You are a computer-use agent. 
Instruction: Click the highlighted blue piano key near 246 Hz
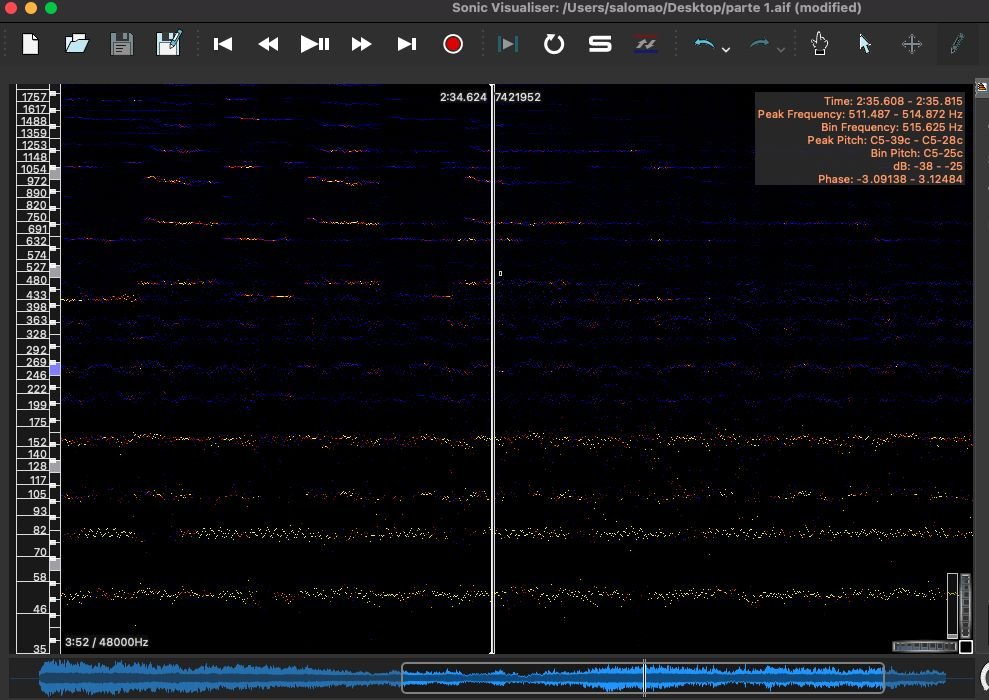click(55, 370)
